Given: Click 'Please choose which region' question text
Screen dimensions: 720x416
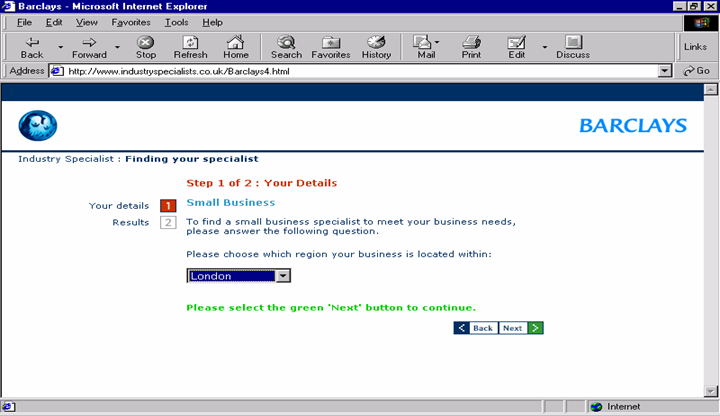Looking at the screenshot, I should click(x=339, y=254).
